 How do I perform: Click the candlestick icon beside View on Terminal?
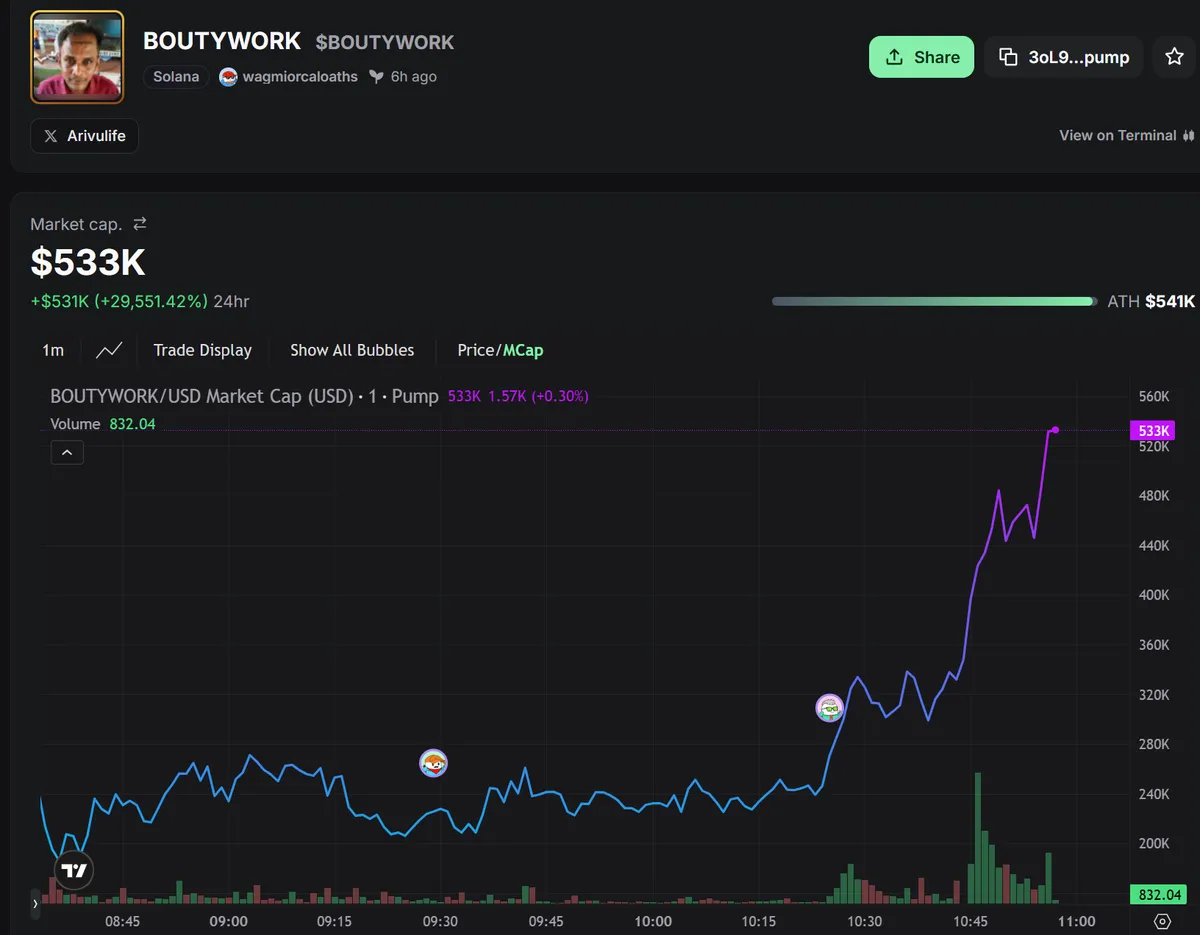[x=1189, y=136]
